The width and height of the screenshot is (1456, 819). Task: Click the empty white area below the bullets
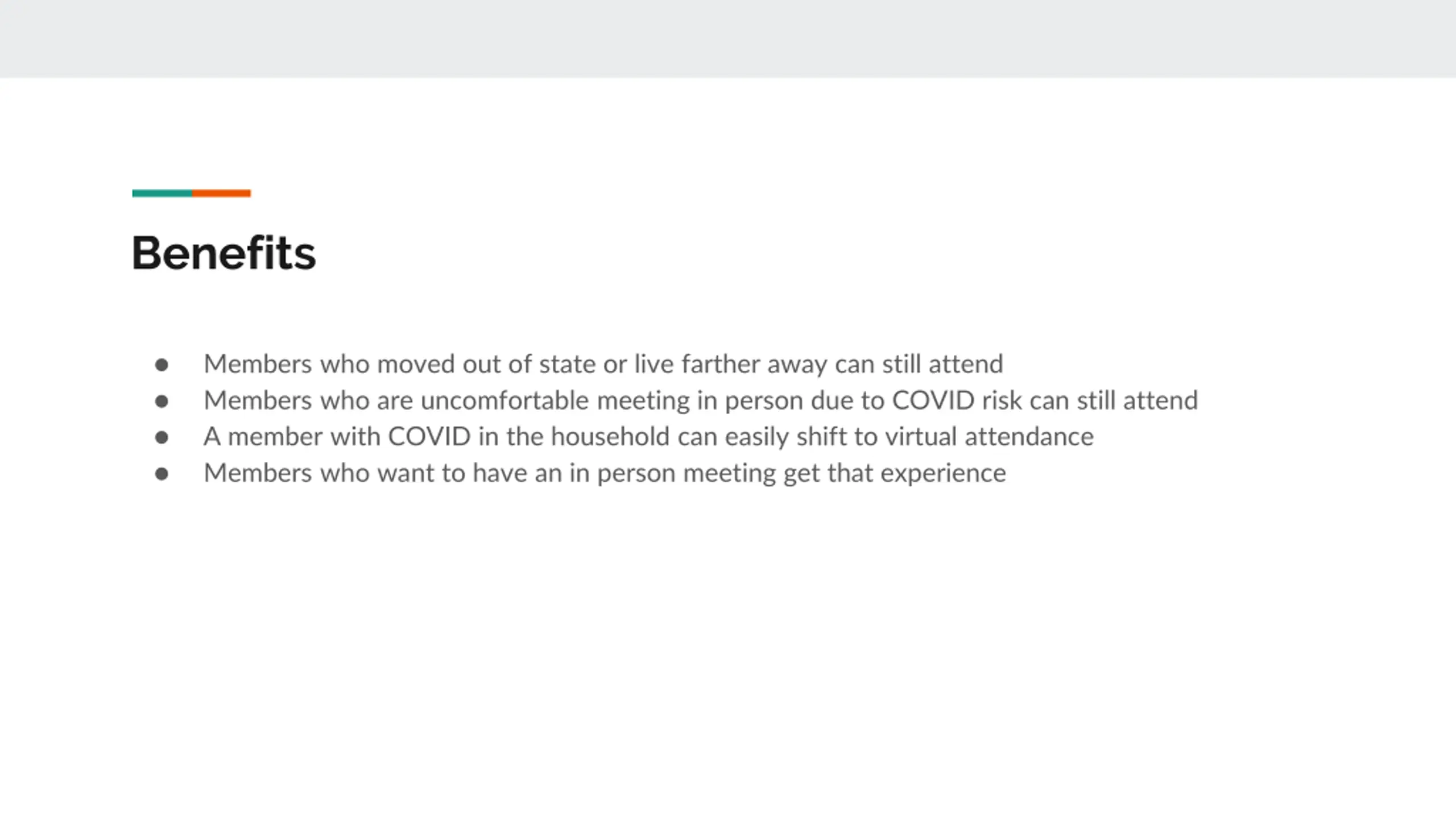(728, 654)
